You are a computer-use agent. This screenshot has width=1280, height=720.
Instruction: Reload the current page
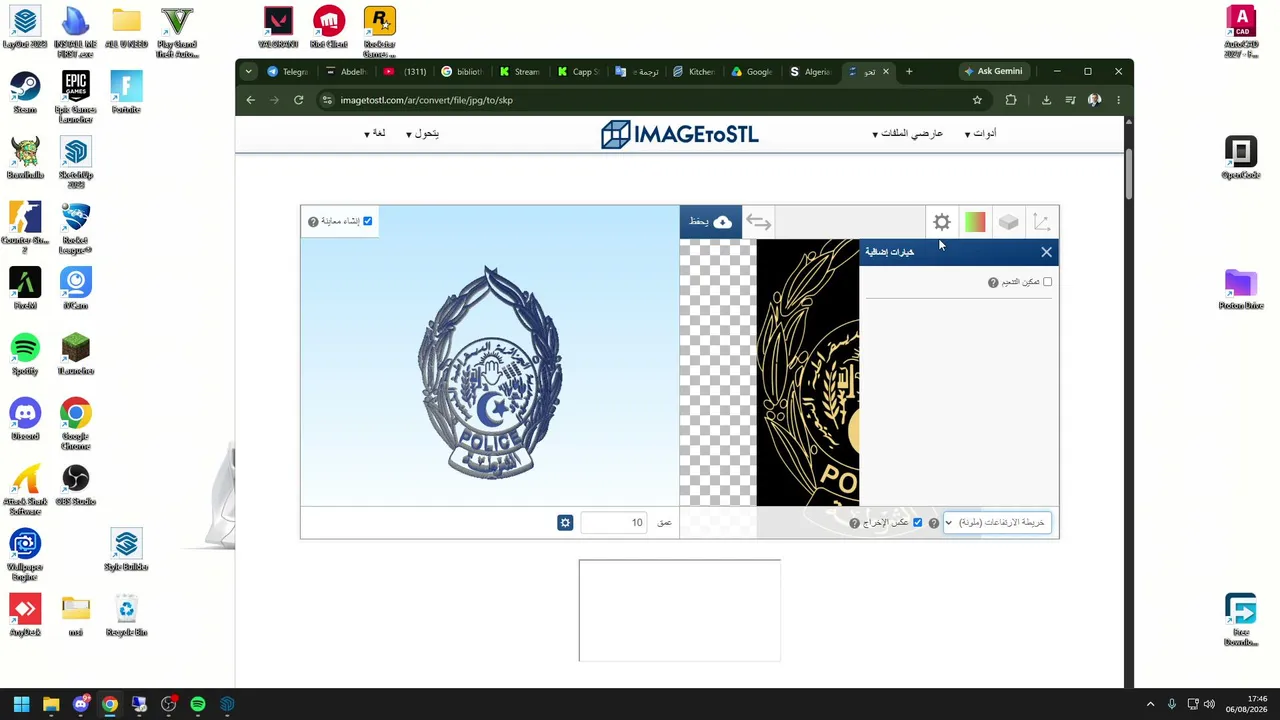click(x=298, y=100)
